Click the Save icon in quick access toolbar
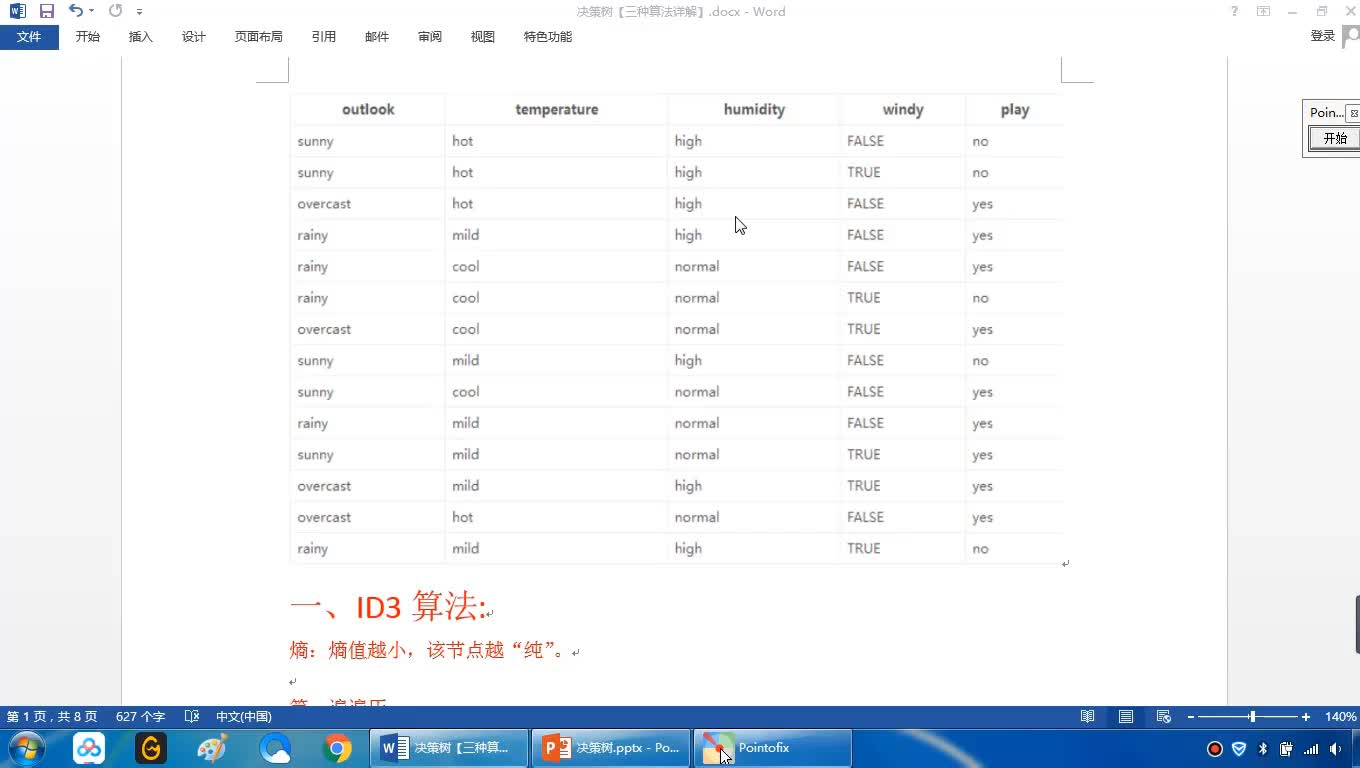 pyautogui.click(x=46, y=11)
